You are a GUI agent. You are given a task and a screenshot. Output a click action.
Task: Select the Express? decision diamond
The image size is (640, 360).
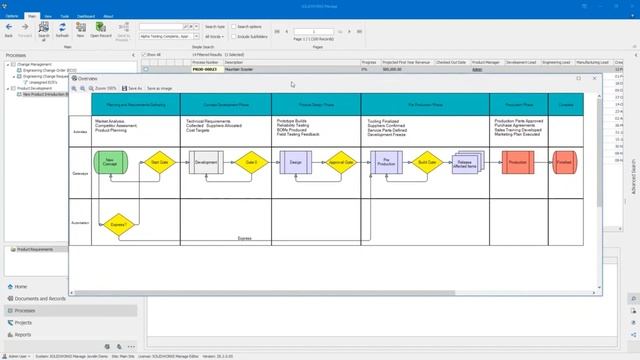pyautogui.click(x=119, y=224)
